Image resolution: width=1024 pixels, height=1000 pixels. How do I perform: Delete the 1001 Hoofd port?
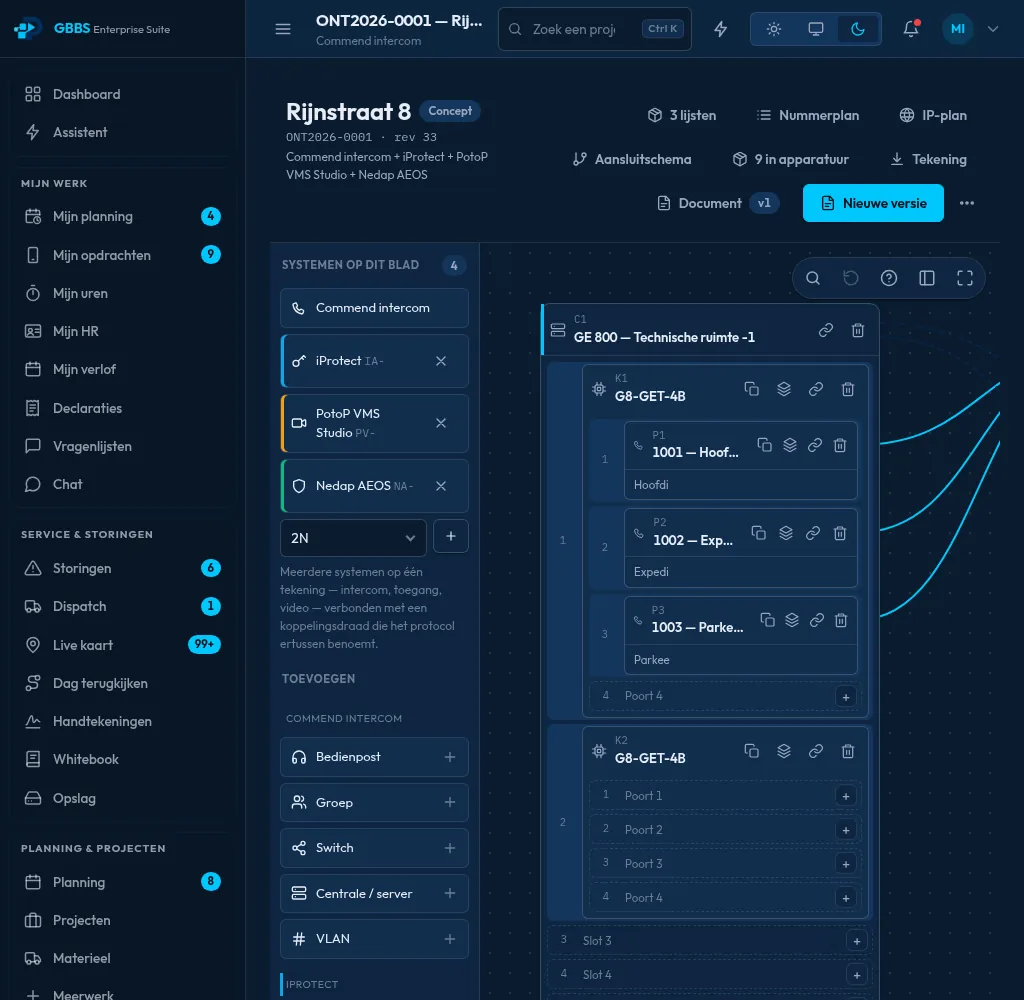point(840,445)
